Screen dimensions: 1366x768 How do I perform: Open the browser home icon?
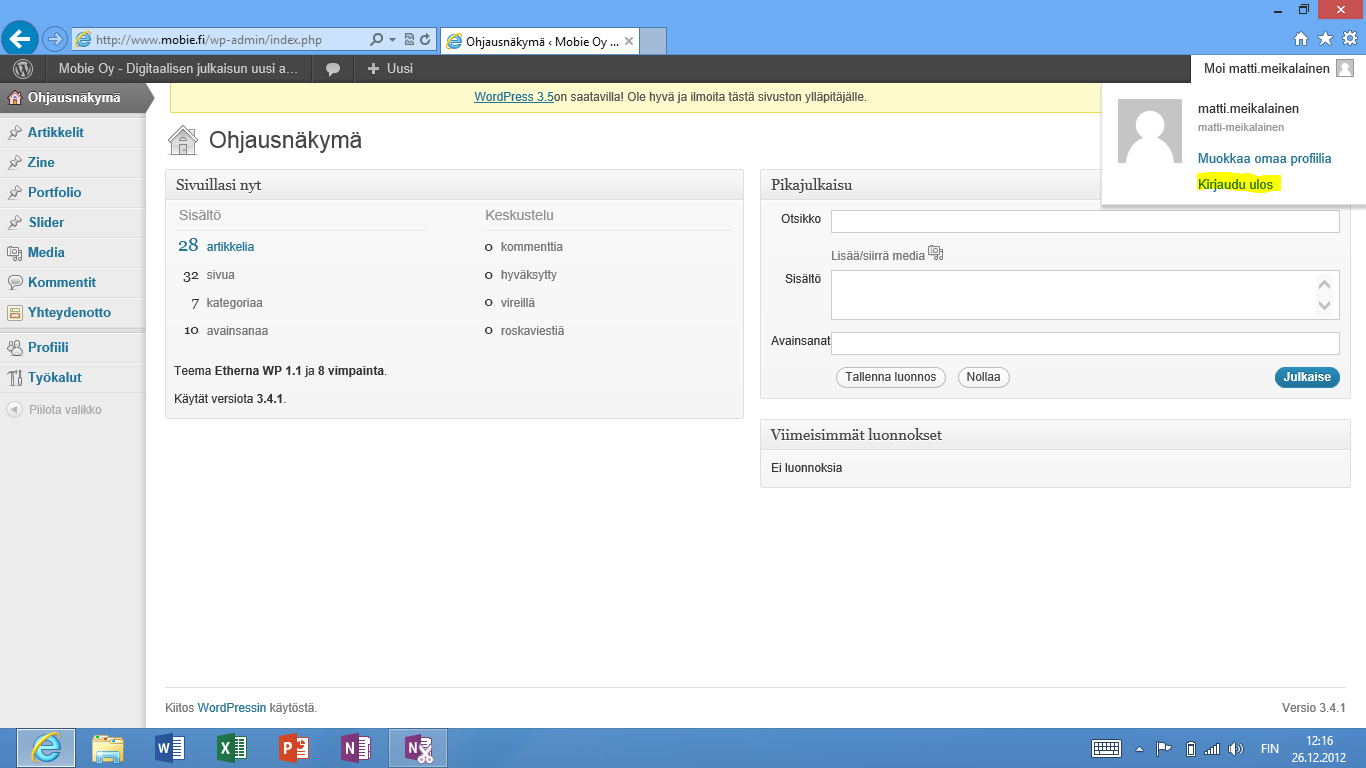coord(1301,39)
